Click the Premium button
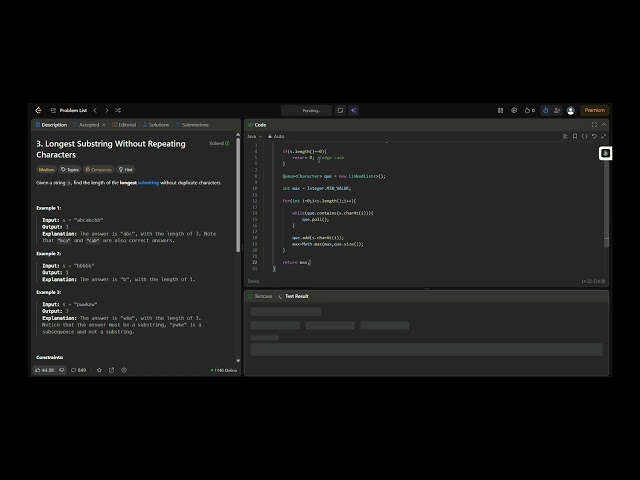 coord(594,110)
